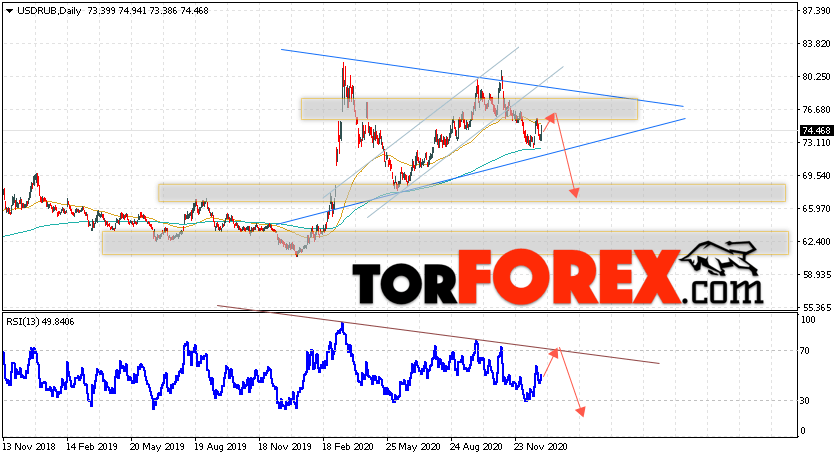
Task: Select the upper grey resistance zone rectangle
Action: 469,108
